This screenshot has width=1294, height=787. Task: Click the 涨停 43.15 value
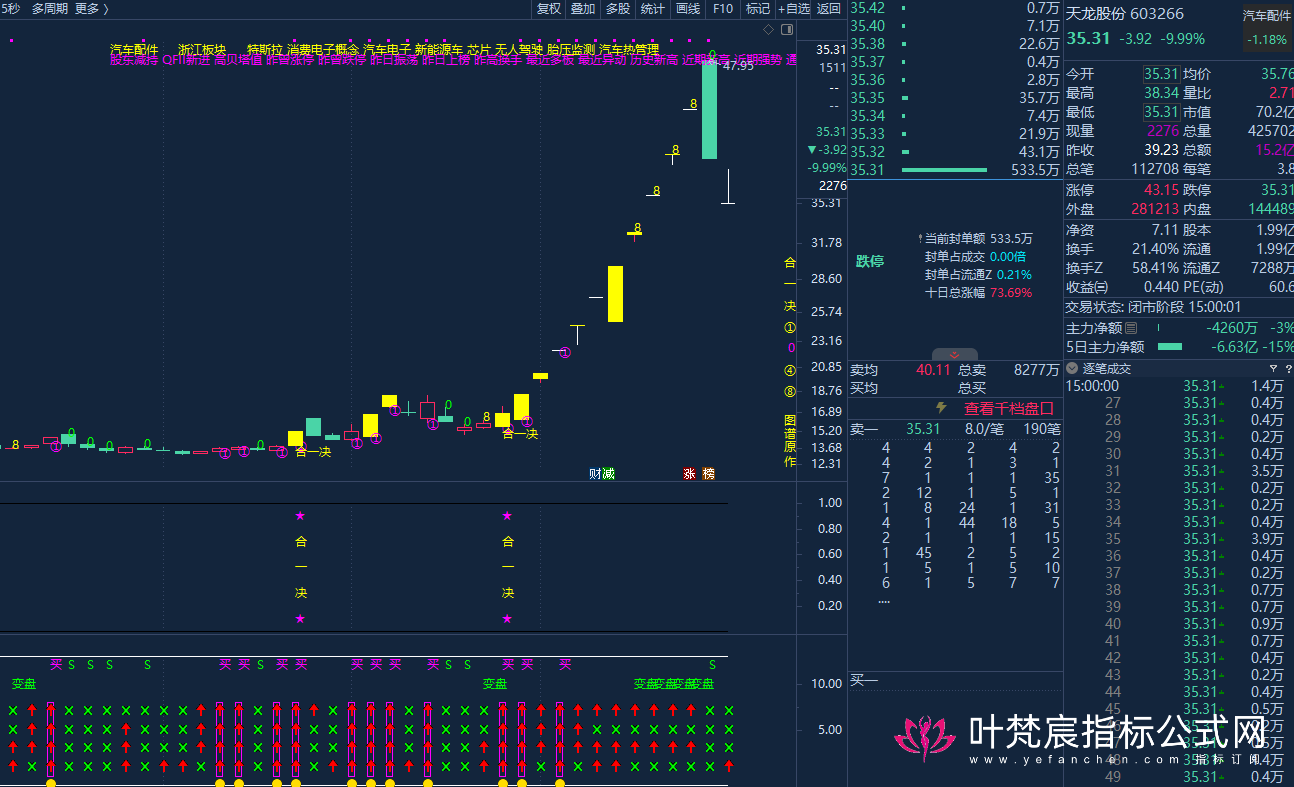[x=1162, y=190]
